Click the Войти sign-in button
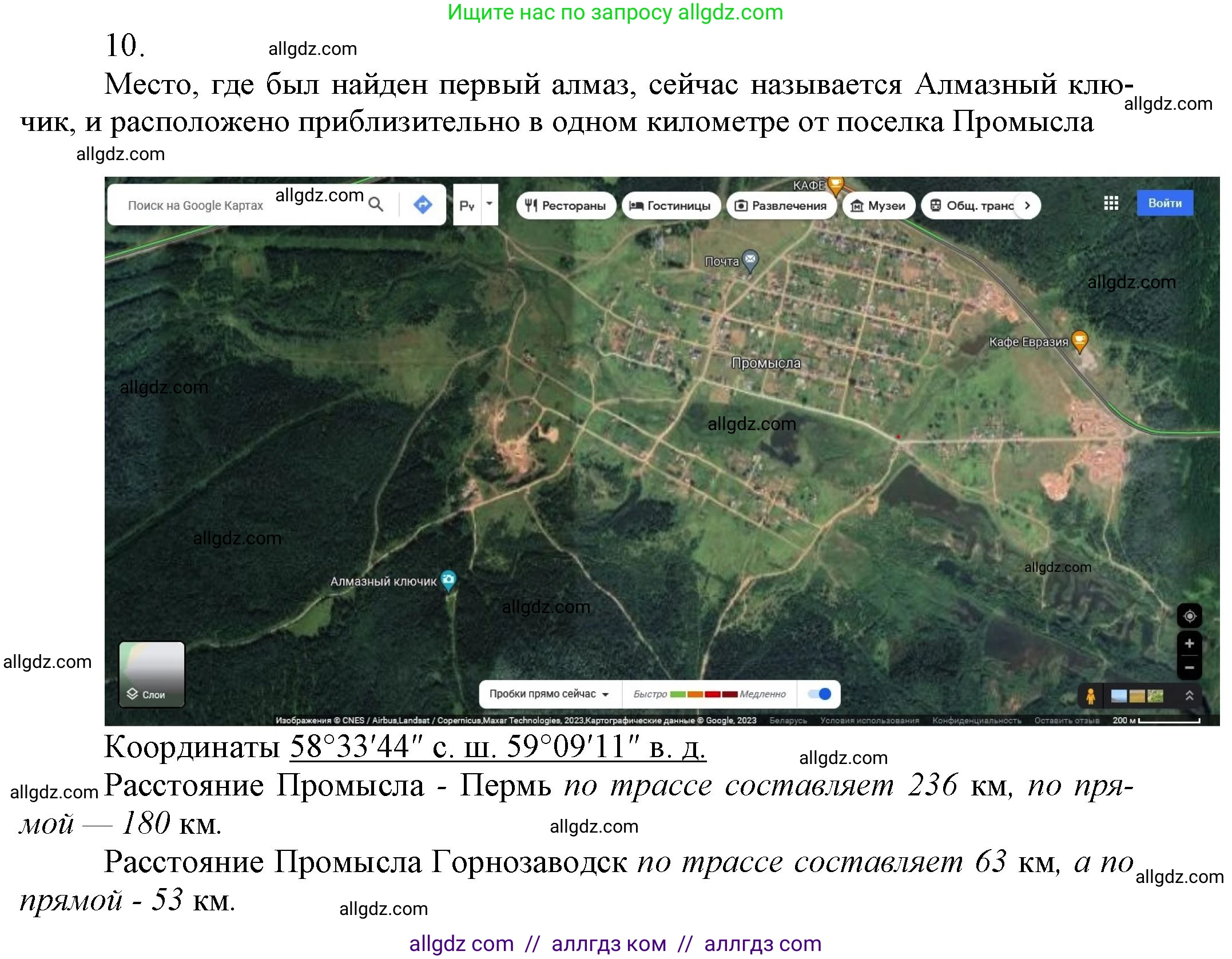Screen dimensions: 1232x959 [1164, 203]
